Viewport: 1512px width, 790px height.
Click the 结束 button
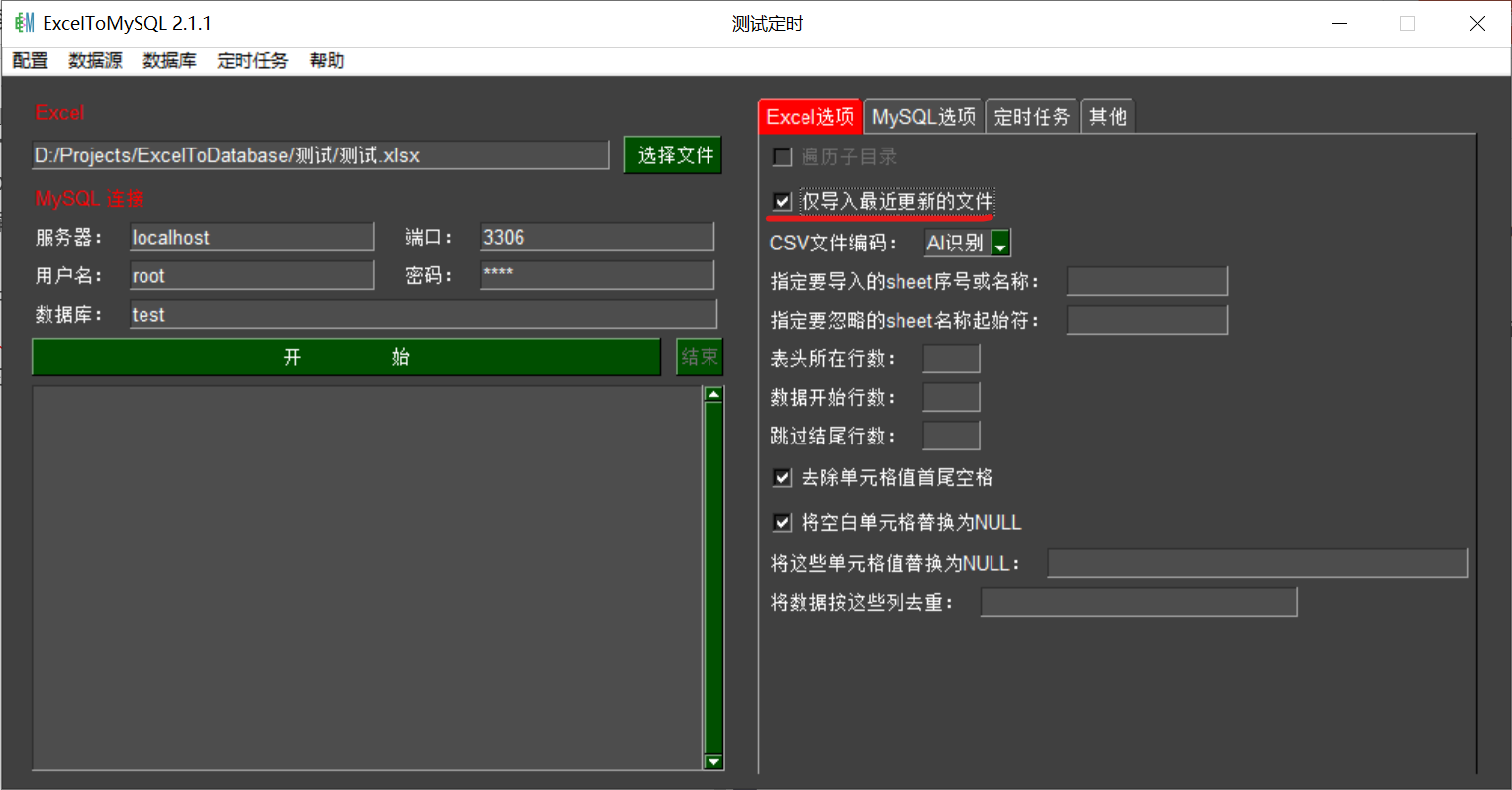tap(700, 357)
